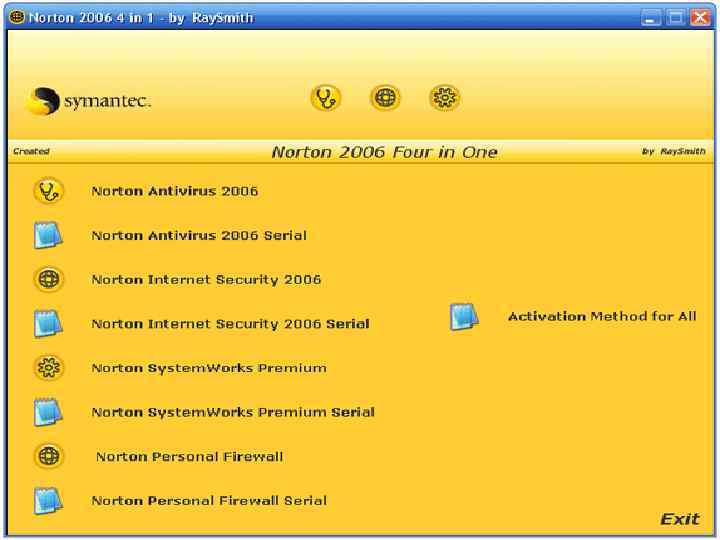This screenshot has height=540, width=720.
Task: Open Norton Antivirus 2006 Serial text link
Action: (x=199, y=235)
